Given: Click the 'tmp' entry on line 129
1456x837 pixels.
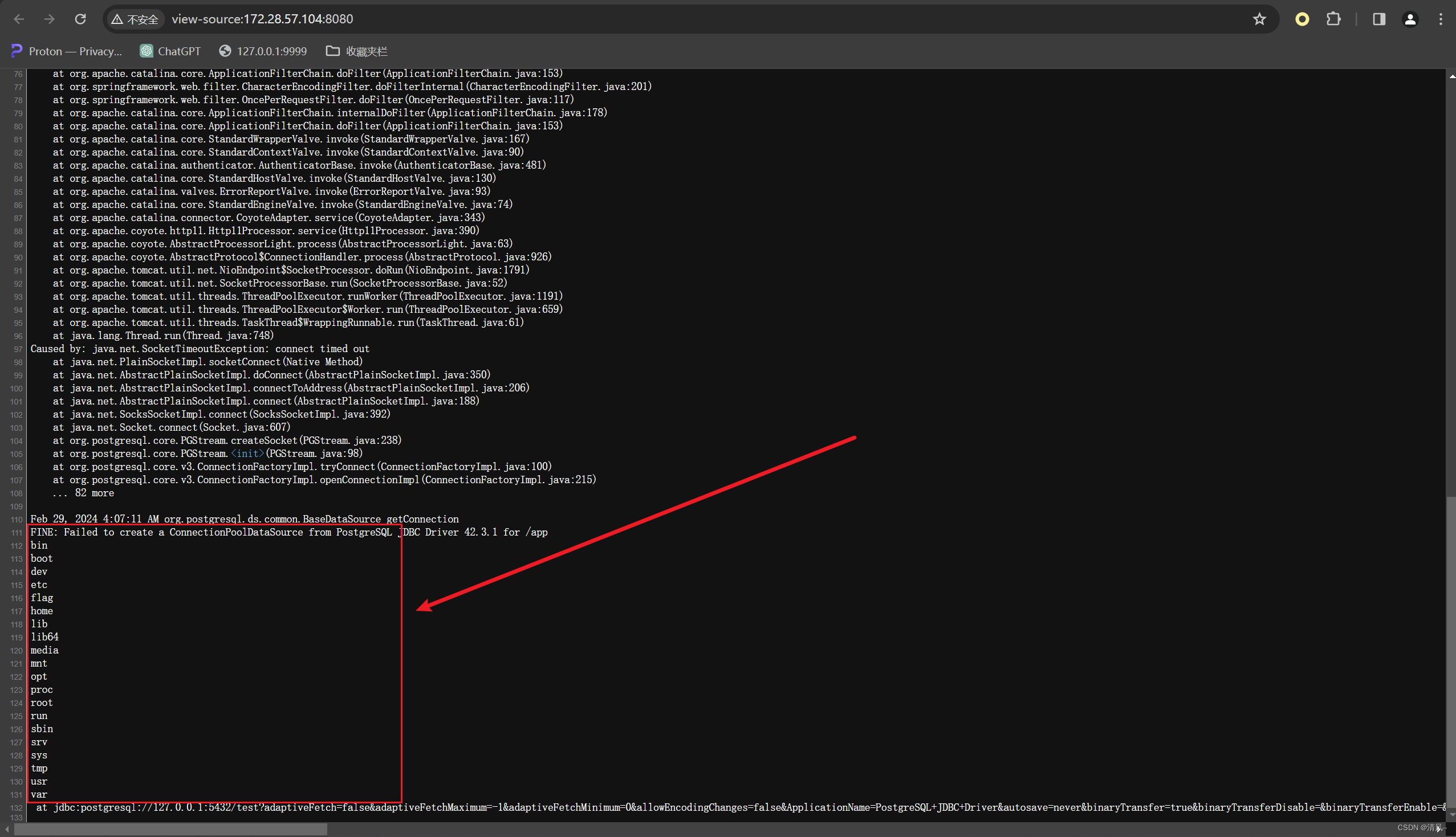Looking at the screenshot, I should coord(39,769).
